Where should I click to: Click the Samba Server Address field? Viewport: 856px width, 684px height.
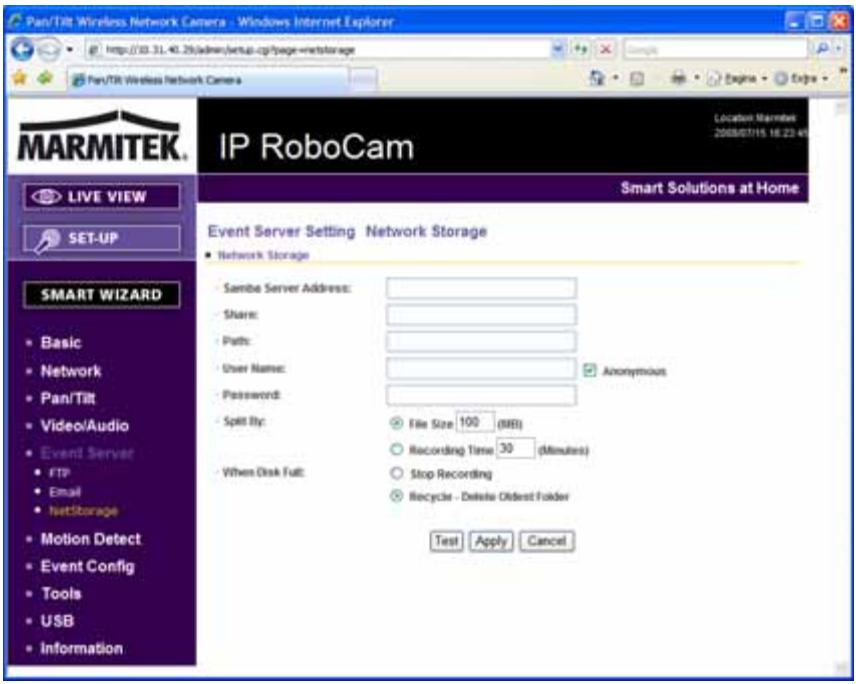[x=481, y=288]
